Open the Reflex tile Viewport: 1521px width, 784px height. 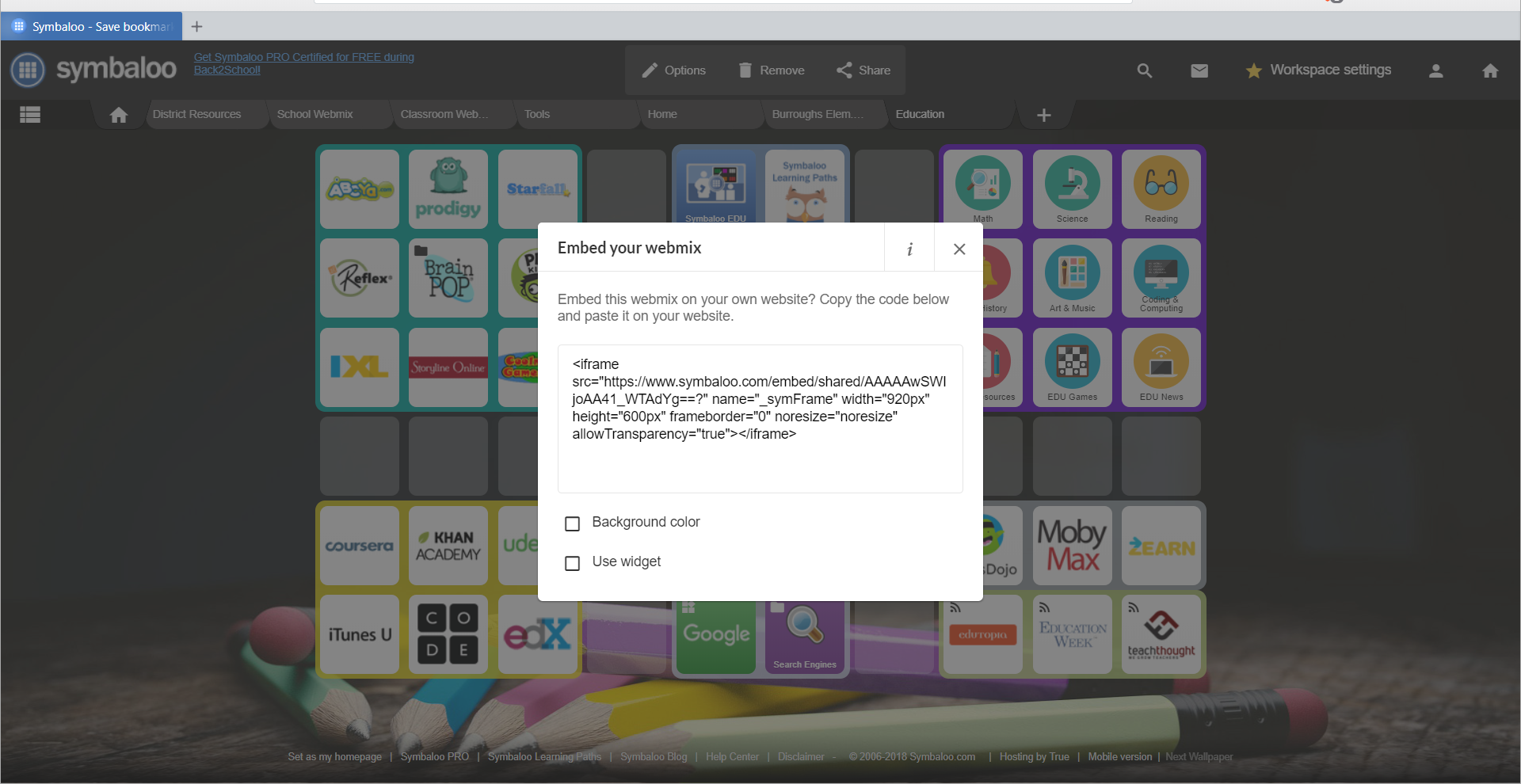(360, 278)
